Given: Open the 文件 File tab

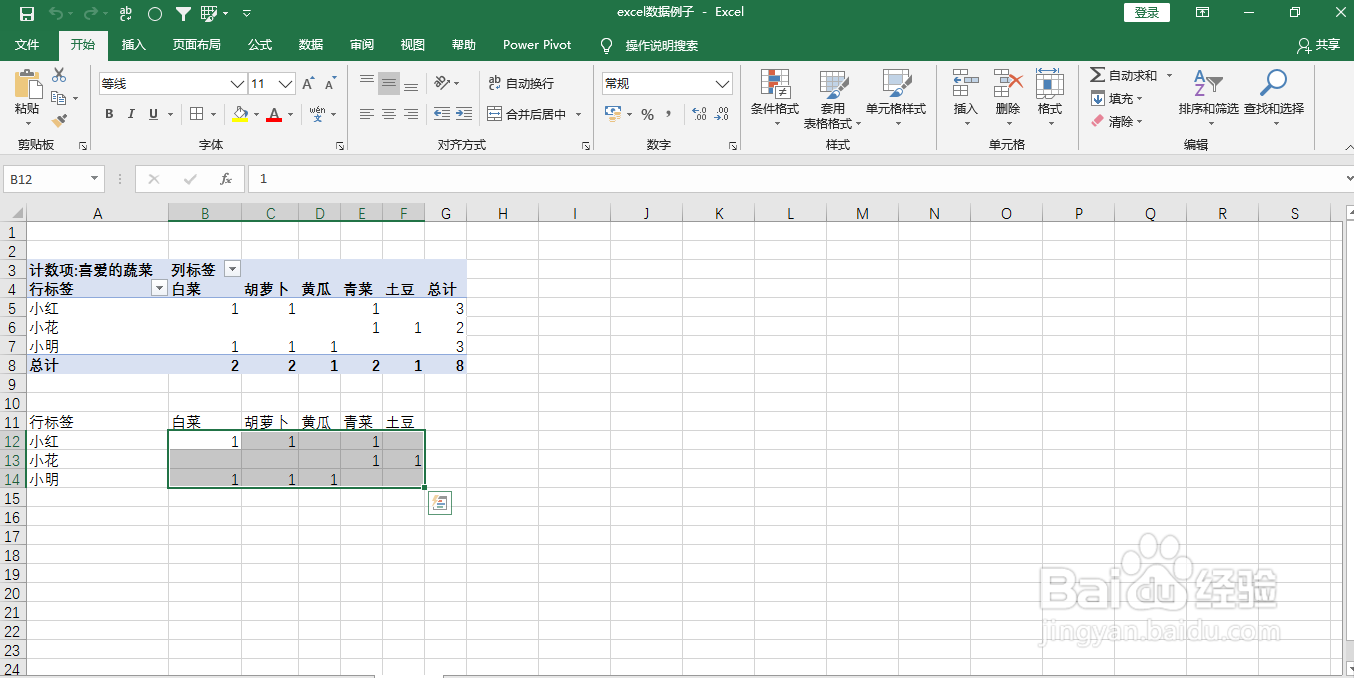Looking at the screenshot, I should point(27,45).
